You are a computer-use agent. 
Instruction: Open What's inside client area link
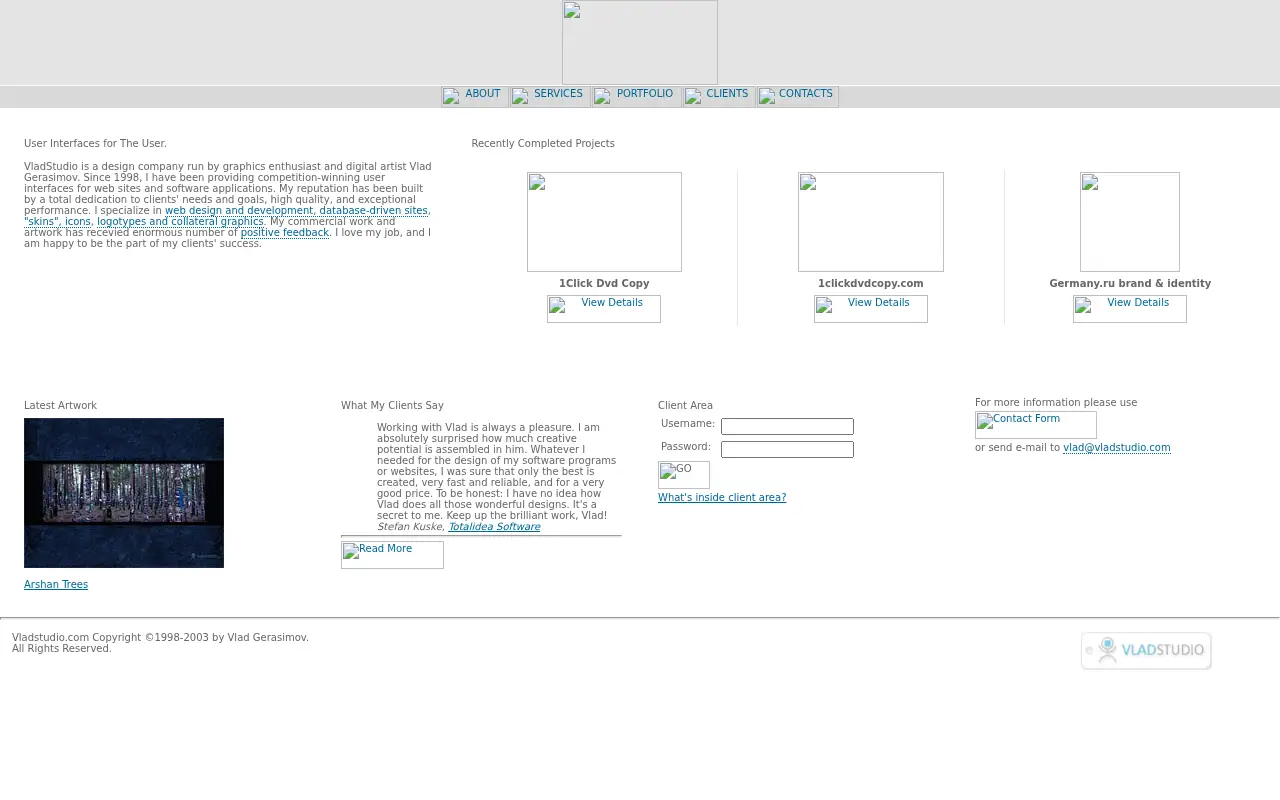pyautogui.click(x=722, y=498)
